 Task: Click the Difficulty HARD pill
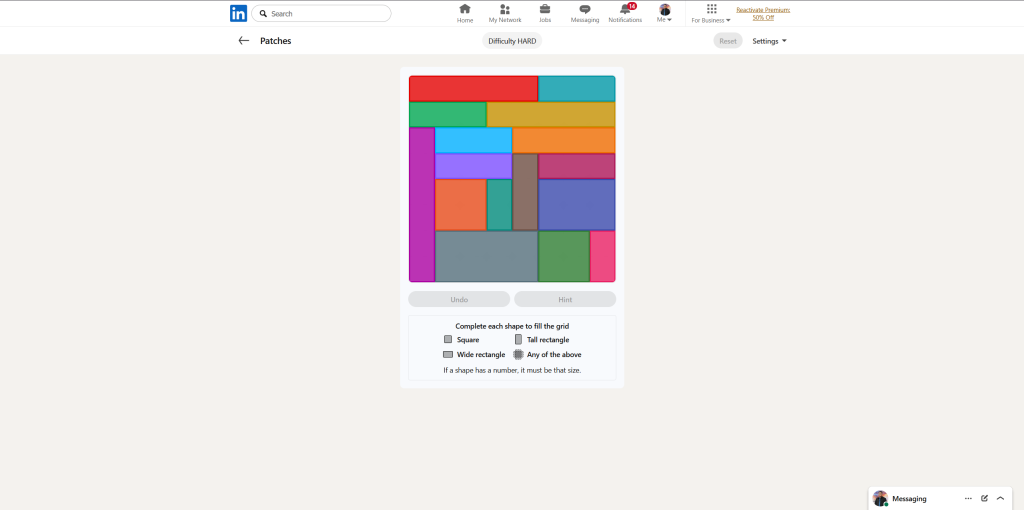pyautogui.click(x=512, y=41)
